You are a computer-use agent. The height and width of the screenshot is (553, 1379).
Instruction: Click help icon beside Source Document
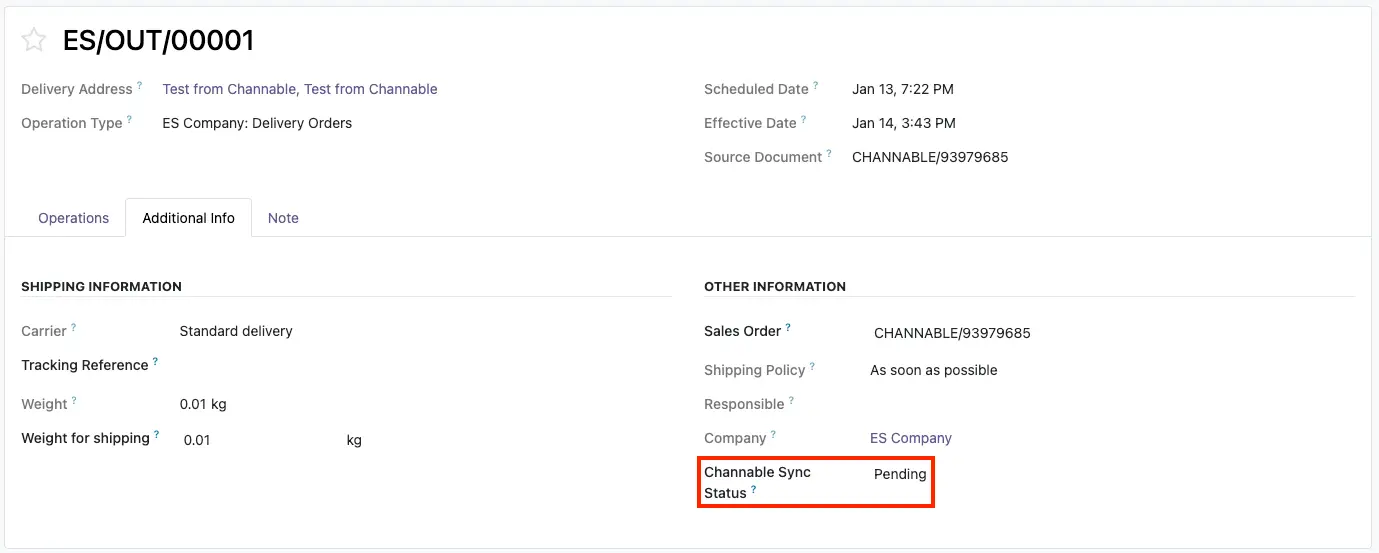pos(829,154)
